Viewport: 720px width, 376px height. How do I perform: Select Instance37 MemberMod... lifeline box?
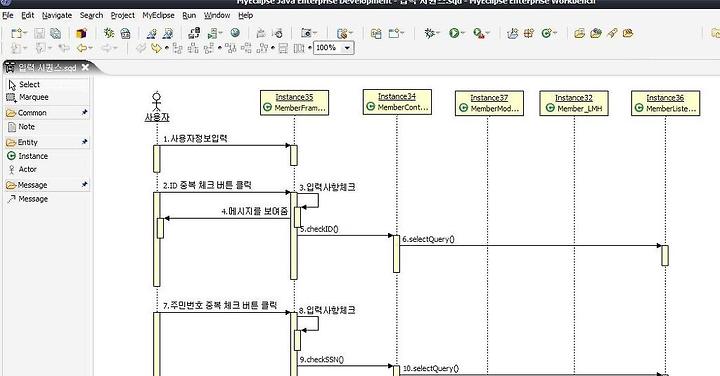point(489,103)
